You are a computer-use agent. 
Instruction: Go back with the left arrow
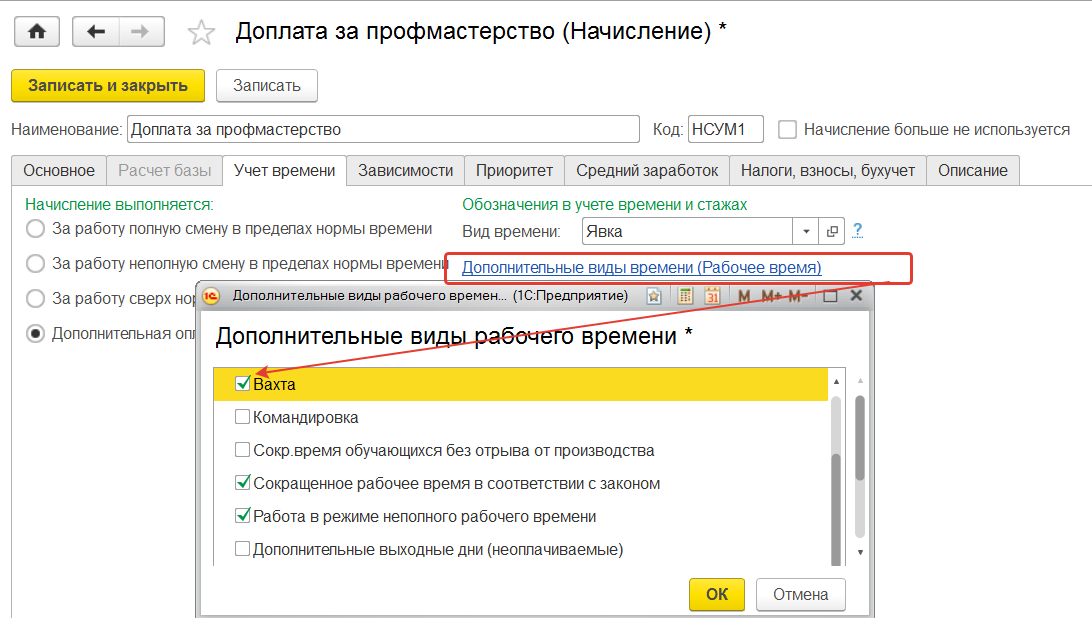click(97, 32)
